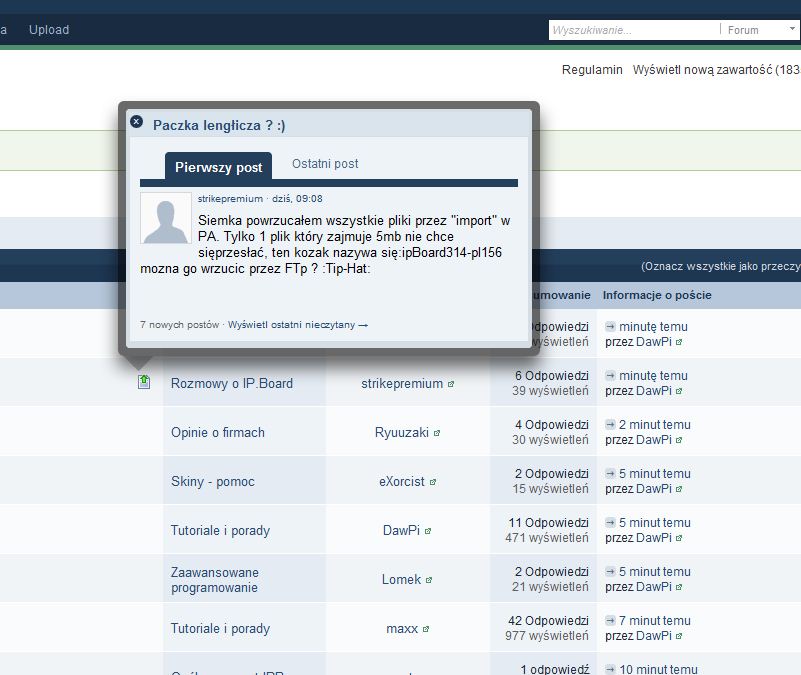Go to last post arrow for Rozmowy o IP.Board row
This screenshot has width=801, height=675.
(610, 376)
